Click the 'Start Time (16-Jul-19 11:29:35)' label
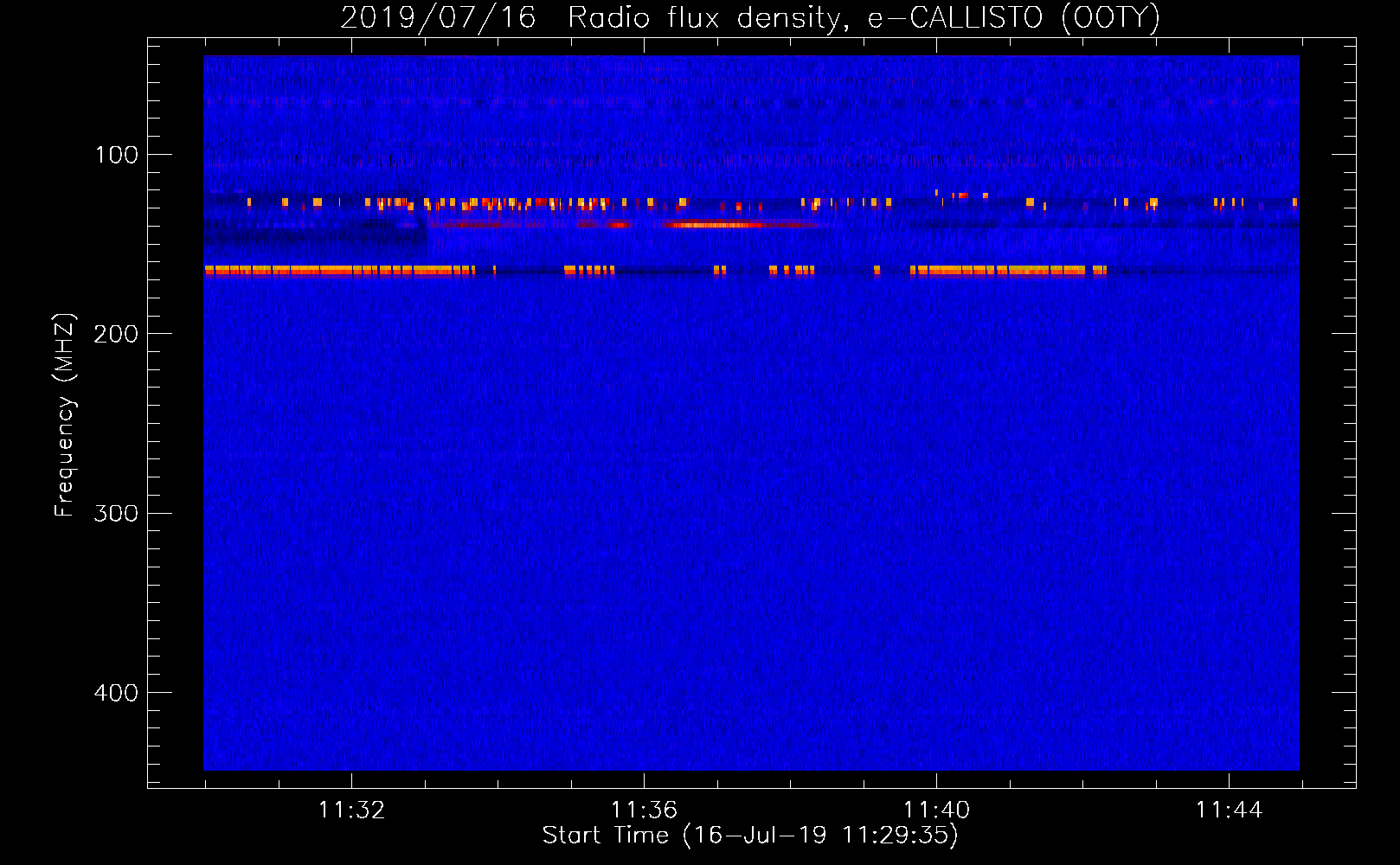Screen dimensions: 1400x865 (750, 836)
